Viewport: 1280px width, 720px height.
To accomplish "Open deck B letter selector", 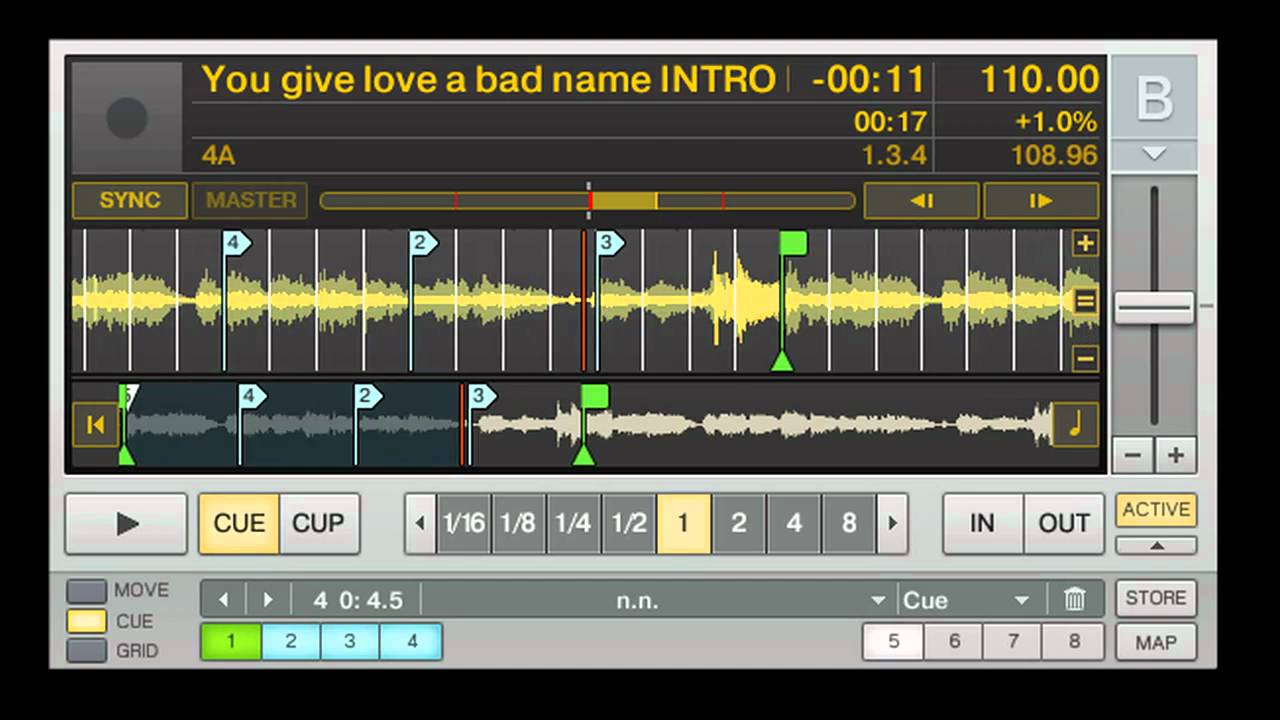I will tap(1154, 98).
